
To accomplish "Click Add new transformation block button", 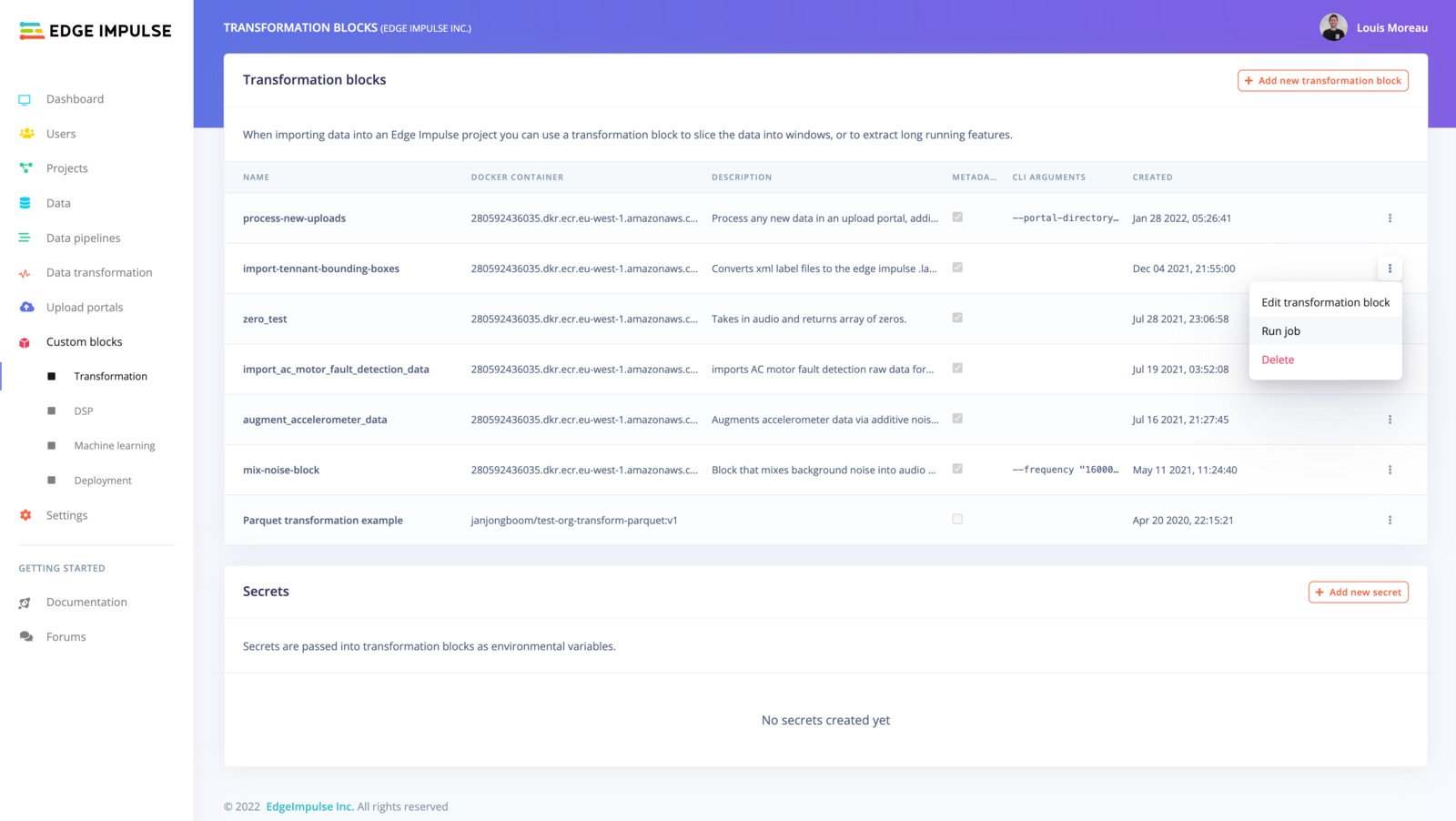I will point(1322,81).
